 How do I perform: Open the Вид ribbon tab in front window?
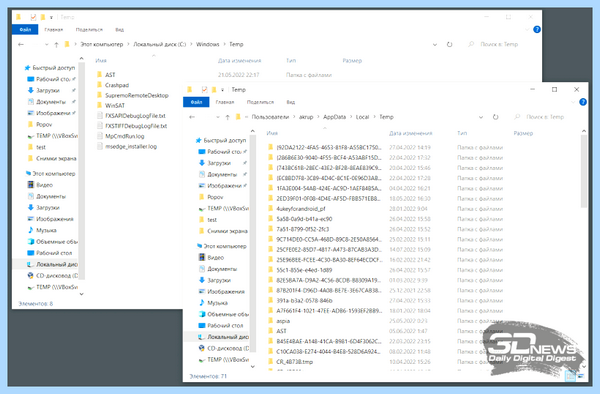point(290,102)
